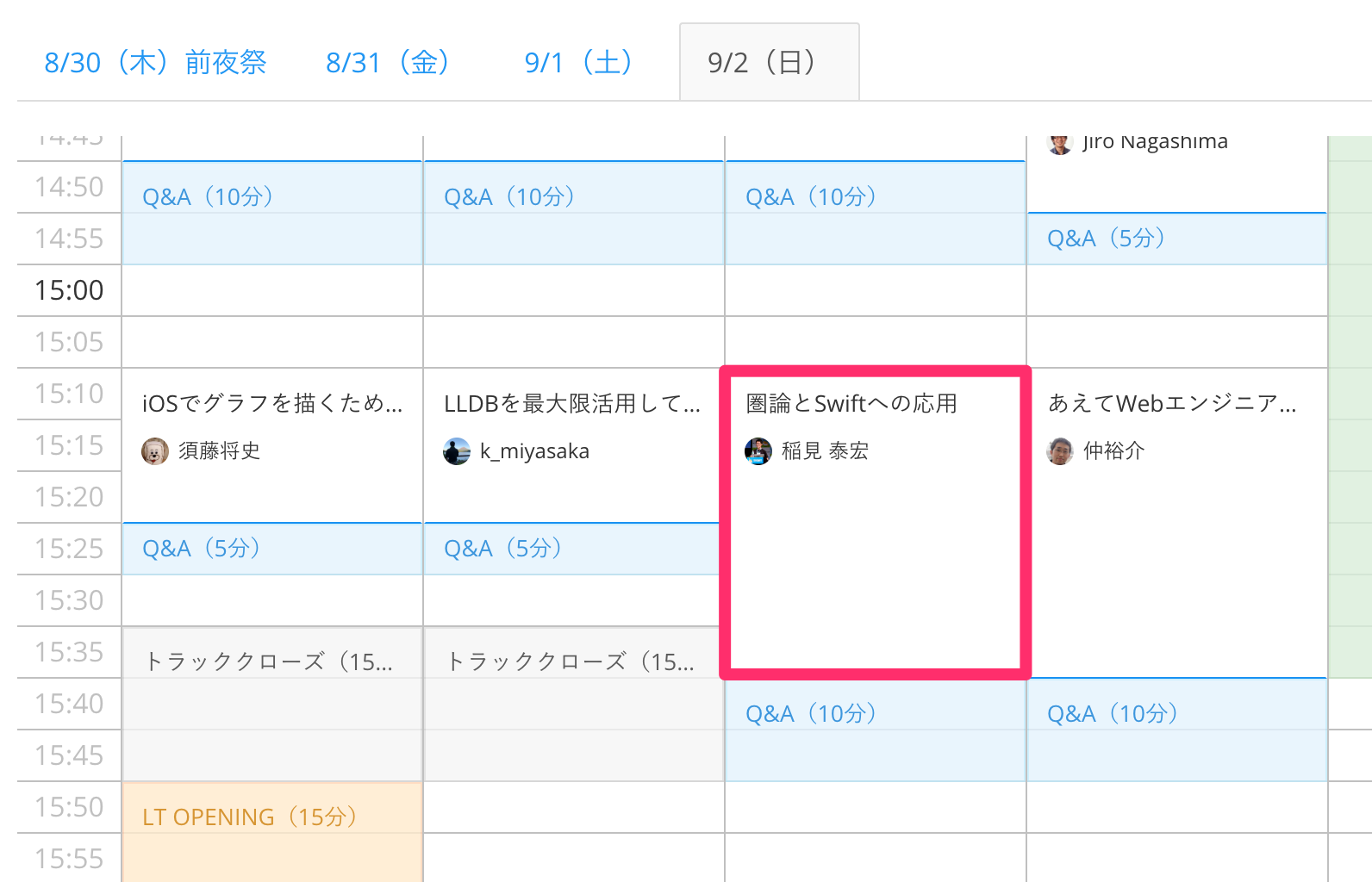Open the あえてWebエンジニア session
Screen dimensions: 1372x882
point(1172,403)
